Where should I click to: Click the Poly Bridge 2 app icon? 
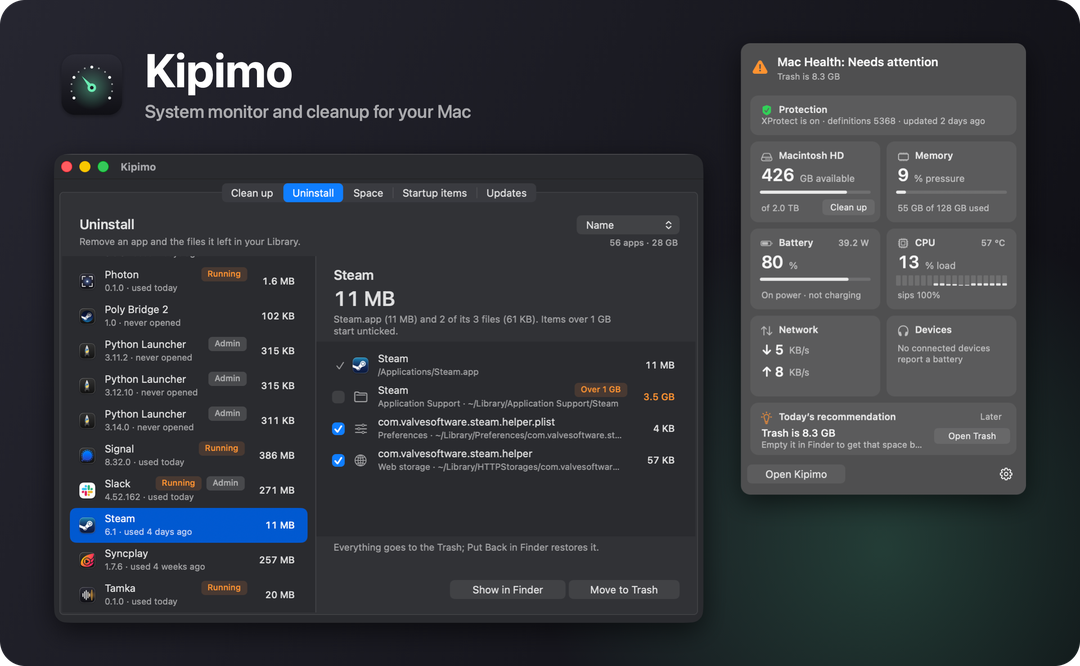(87, 316)
